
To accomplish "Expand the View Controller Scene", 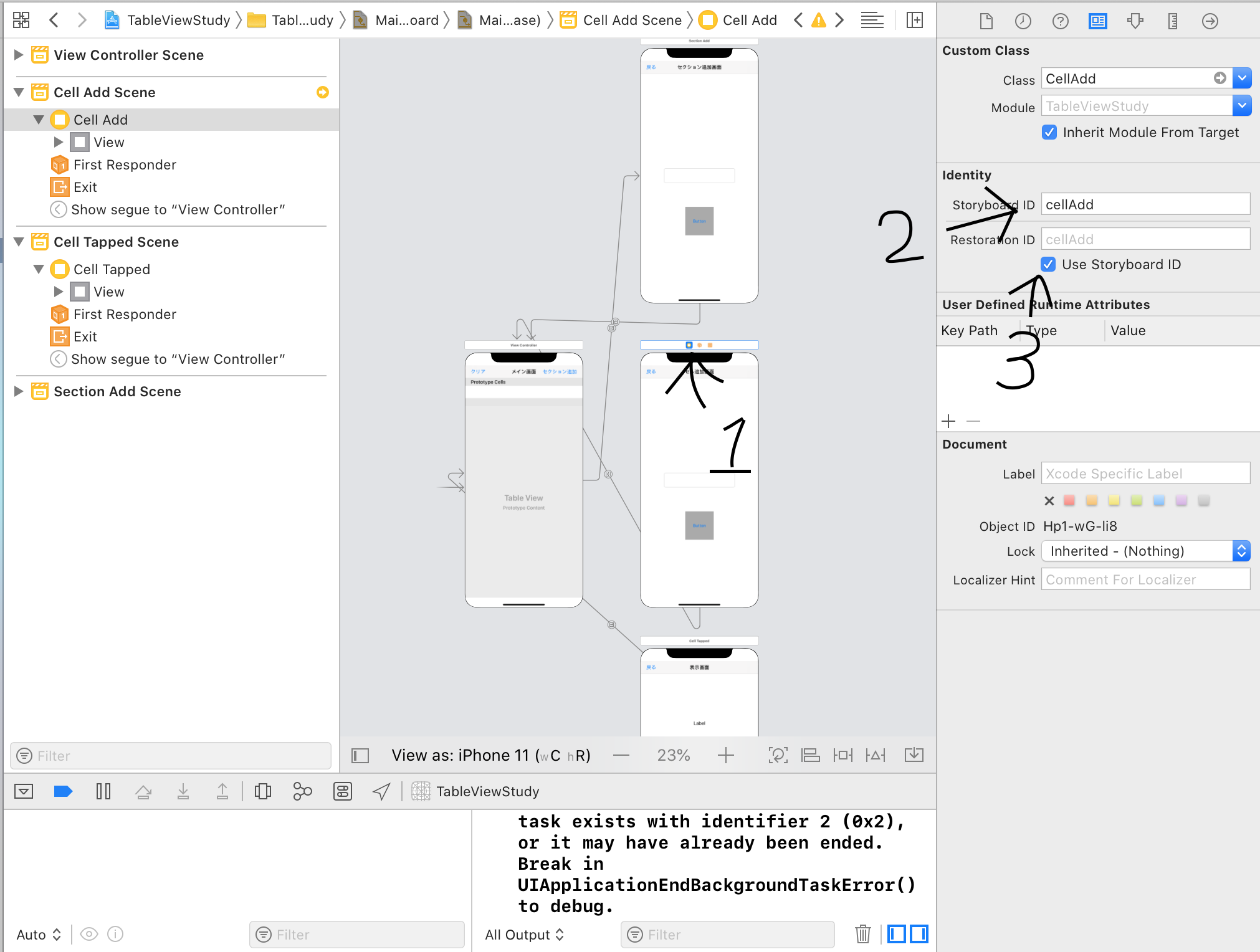I will pyautogui.click(x=19, y=55).
